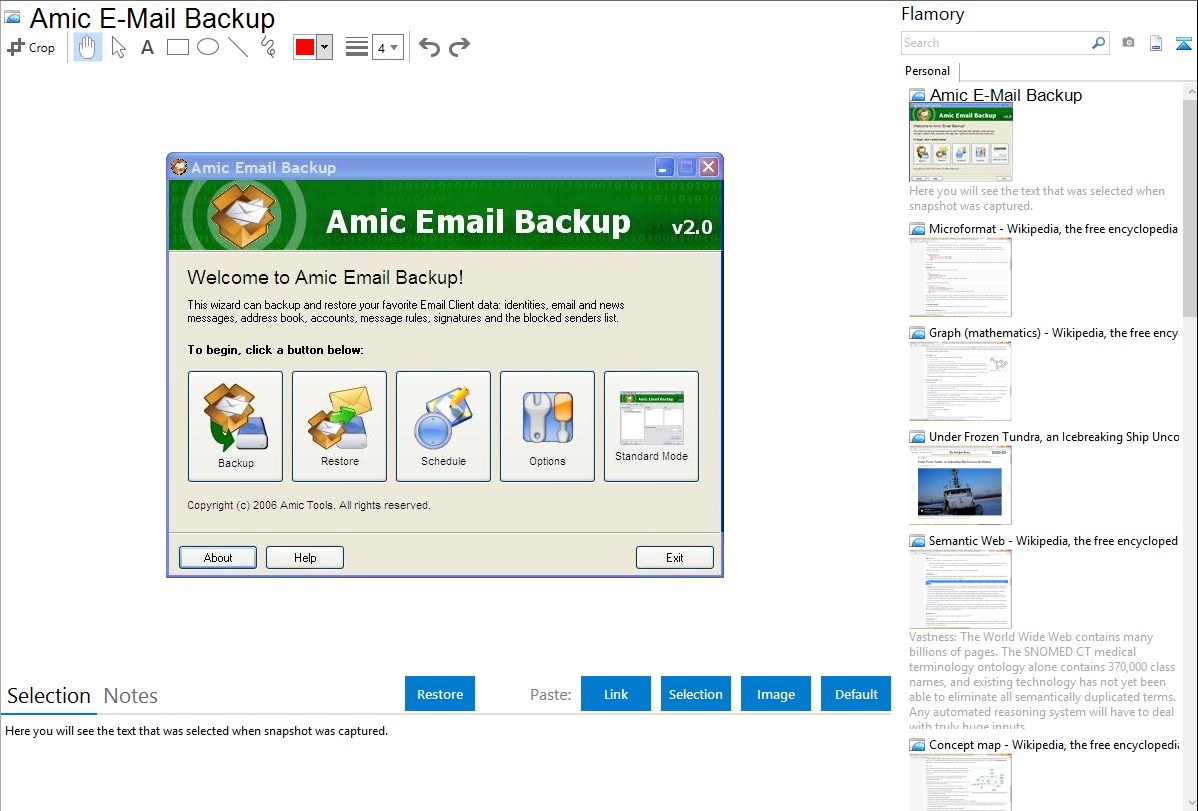Screen dimensions: 1198x811
Task: Click the Semantic Web title text
Action: [x=1053, y=540]
